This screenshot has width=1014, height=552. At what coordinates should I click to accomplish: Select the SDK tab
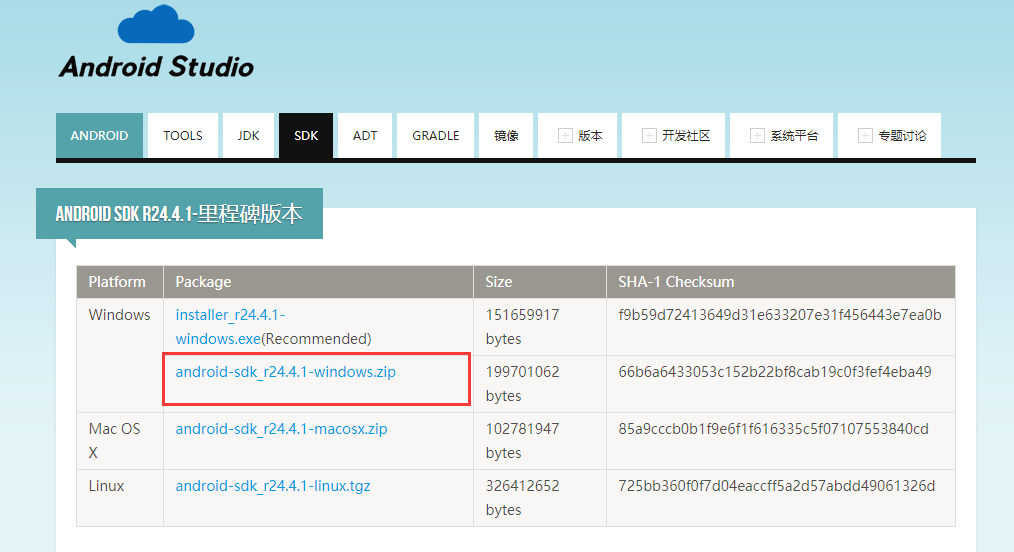pyautogui.click(x=306, y=135)
